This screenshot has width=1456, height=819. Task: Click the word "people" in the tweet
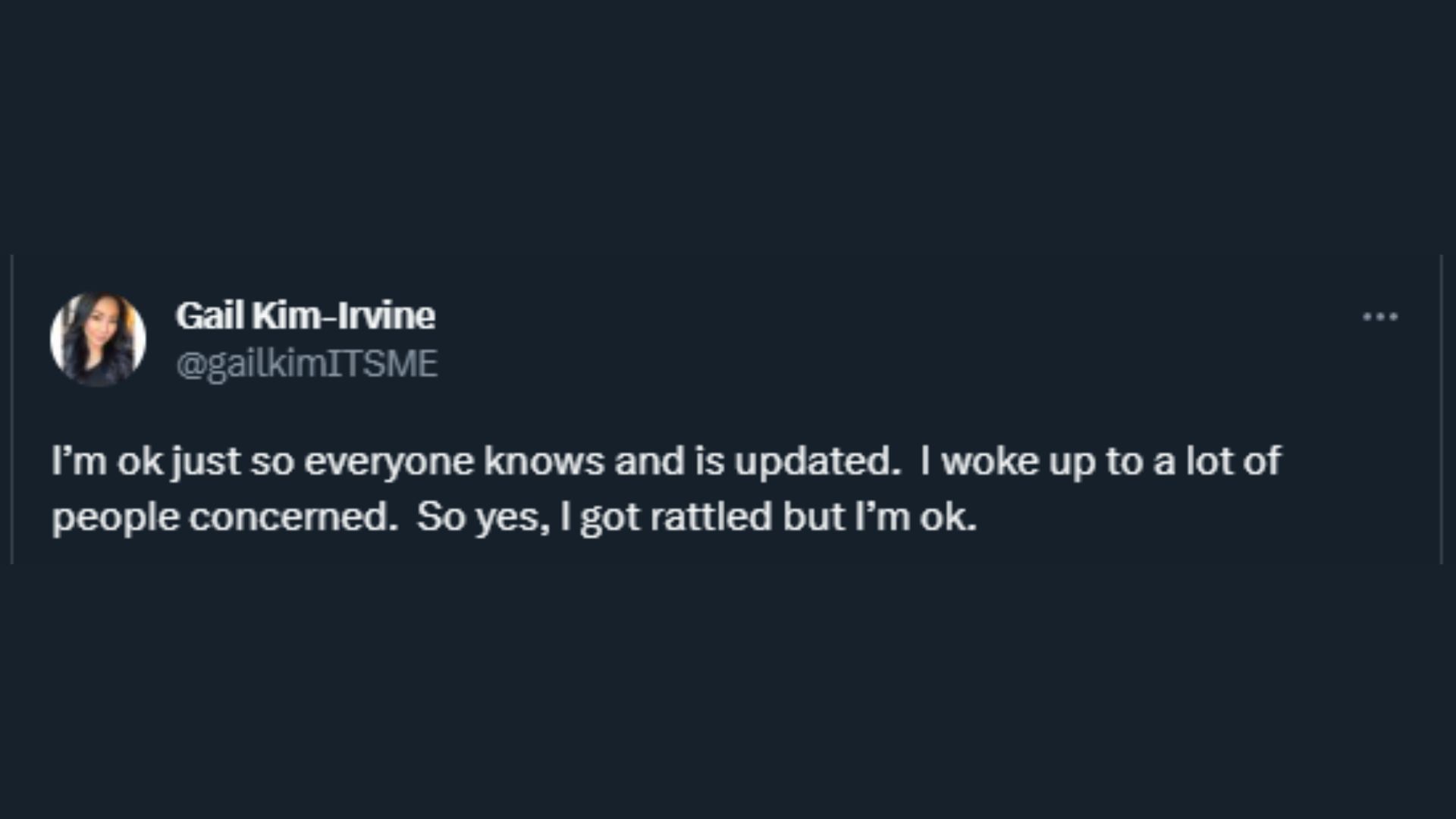(115, 519)
